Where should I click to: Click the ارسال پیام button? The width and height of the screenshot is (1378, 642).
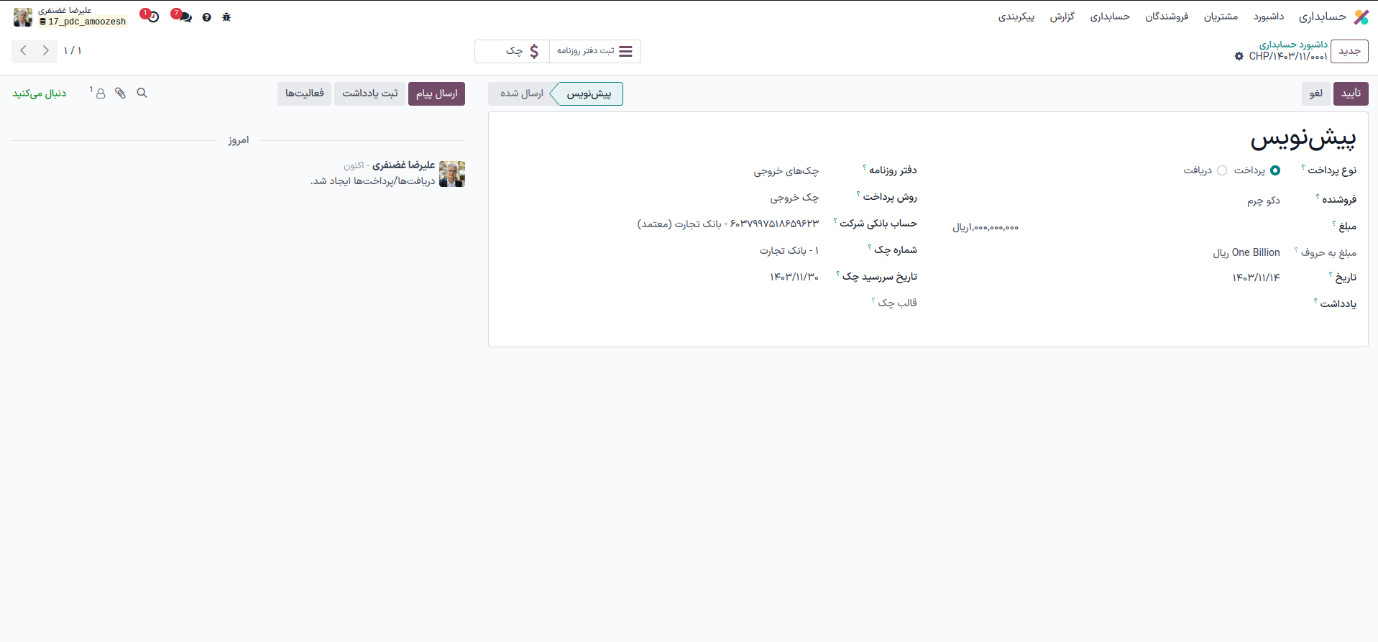tap(437, 94)
